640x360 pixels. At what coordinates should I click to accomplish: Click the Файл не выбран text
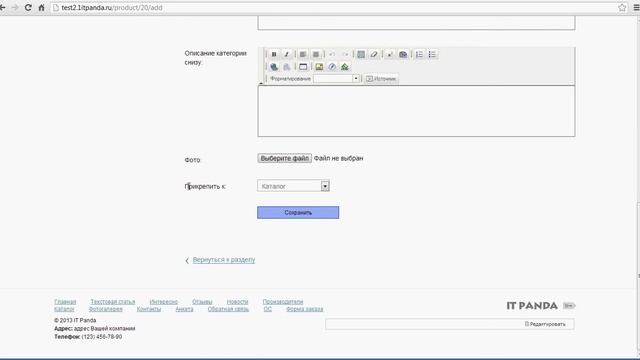(x=338, y=158)
